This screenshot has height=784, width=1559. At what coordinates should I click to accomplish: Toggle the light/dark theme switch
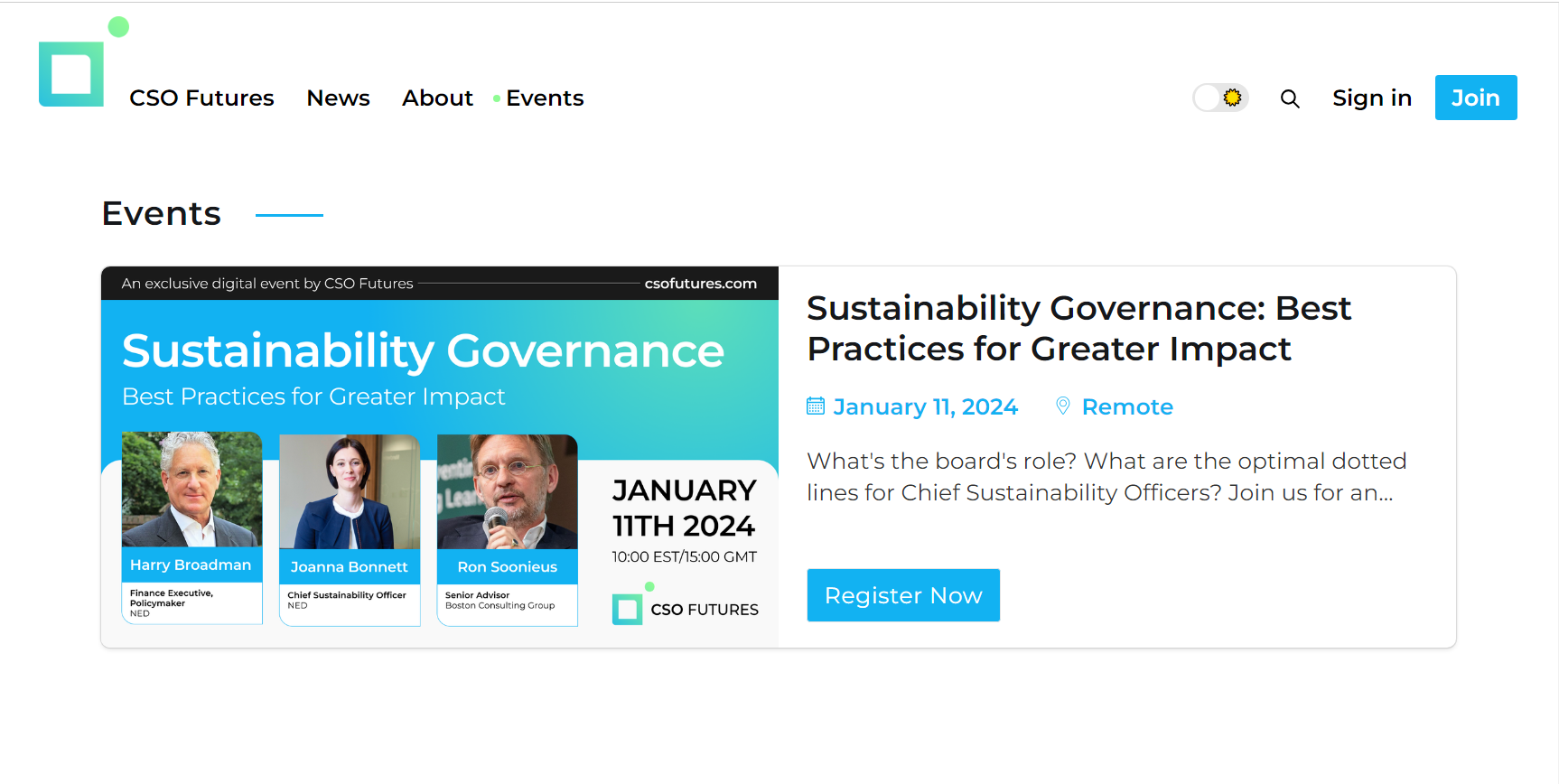pyautogui.click(x=1220, y=98)
